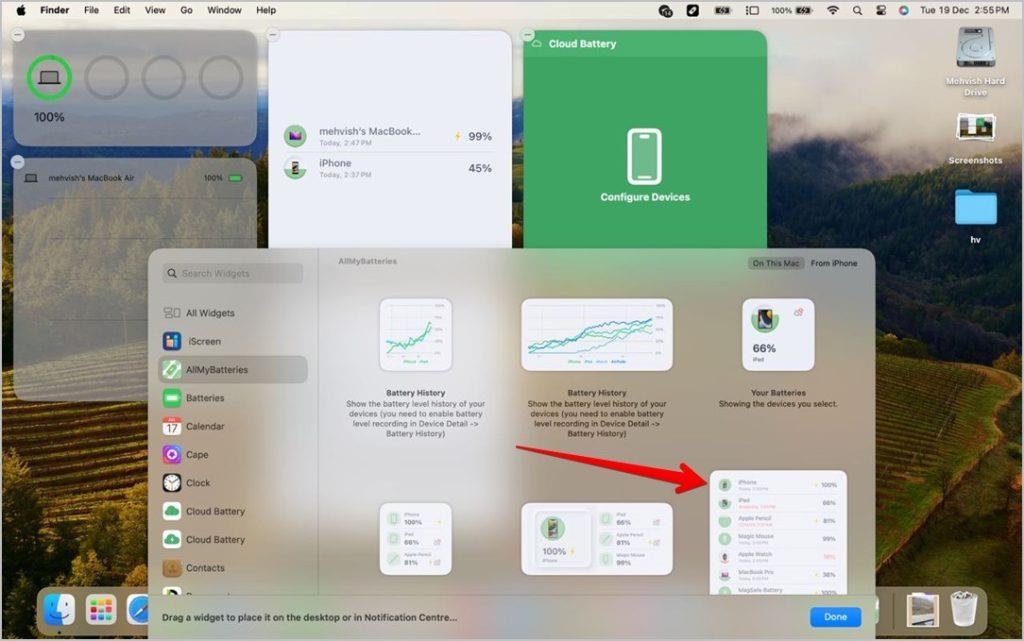Select the large device list widget thumbnail
1024x641 pixels.
click(778, 533)
